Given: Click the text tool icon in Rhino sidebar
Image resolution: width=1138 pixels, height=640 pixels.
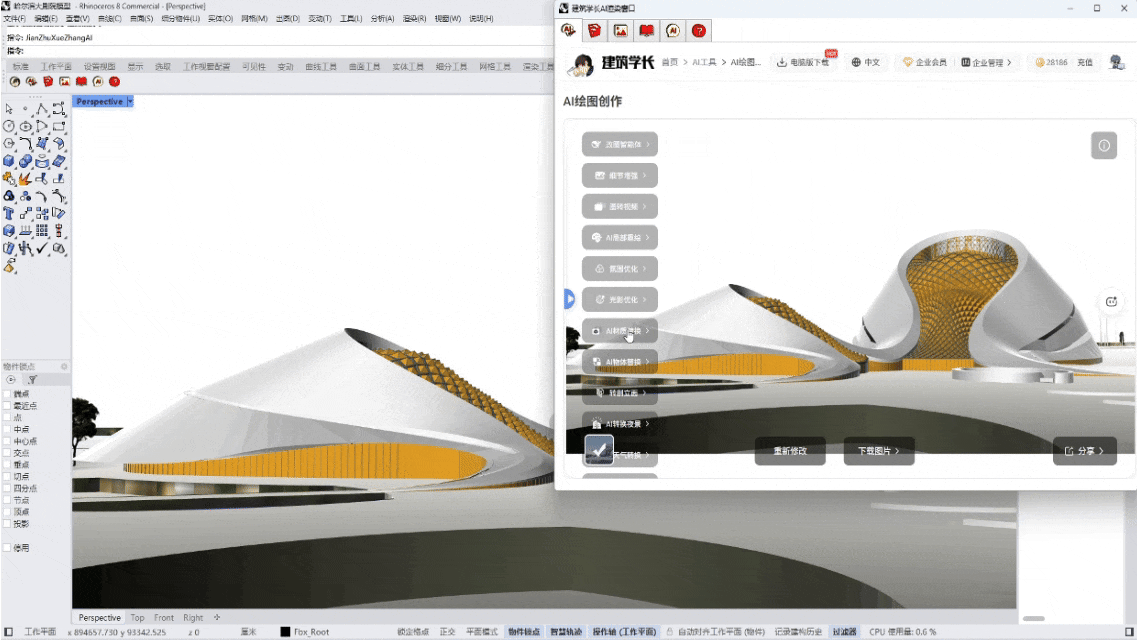Looking at the screenshot, I should (9, 213).
